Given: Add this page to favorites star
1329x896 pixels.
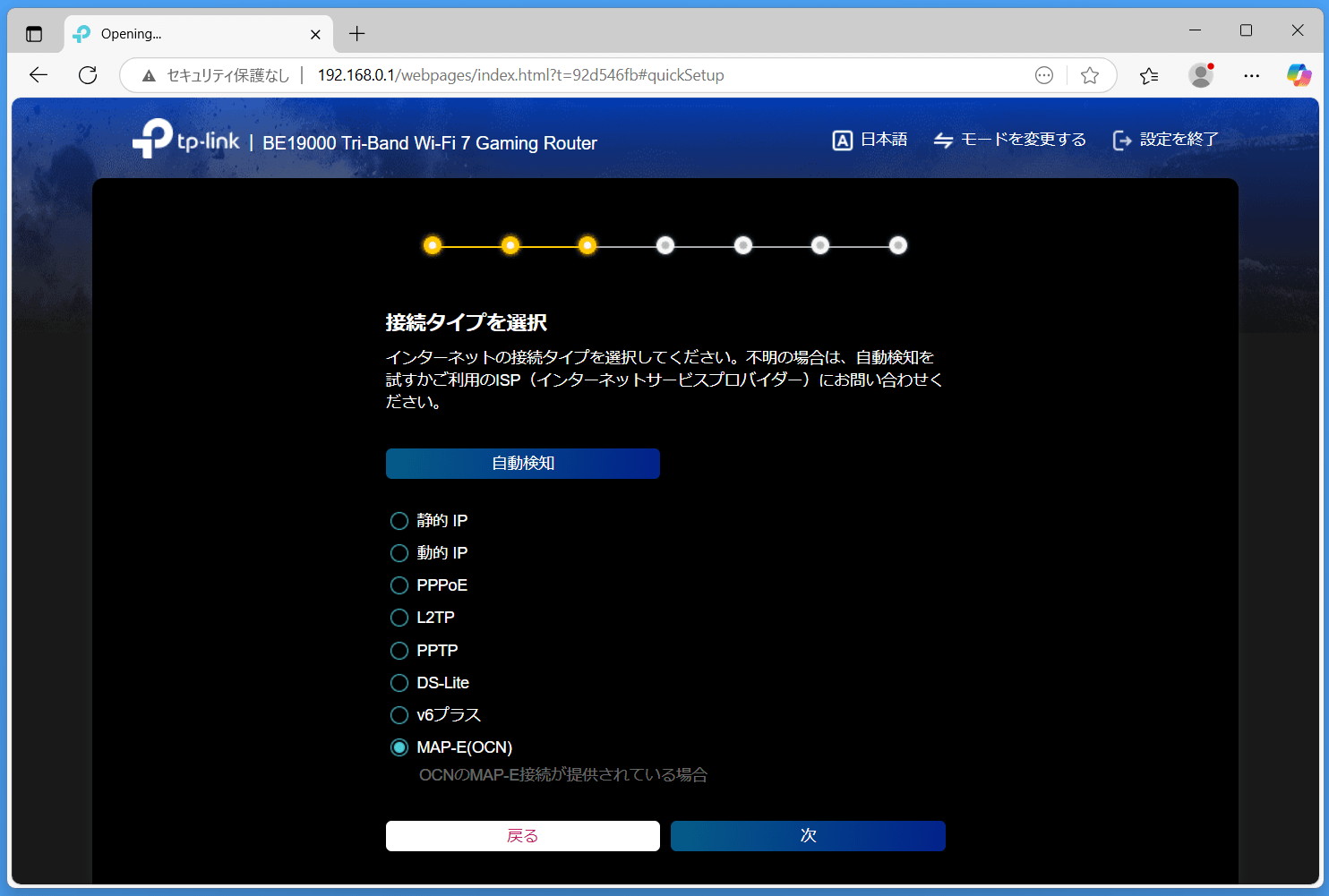Looking at the screenshot, I should (x=1090, y=75).
